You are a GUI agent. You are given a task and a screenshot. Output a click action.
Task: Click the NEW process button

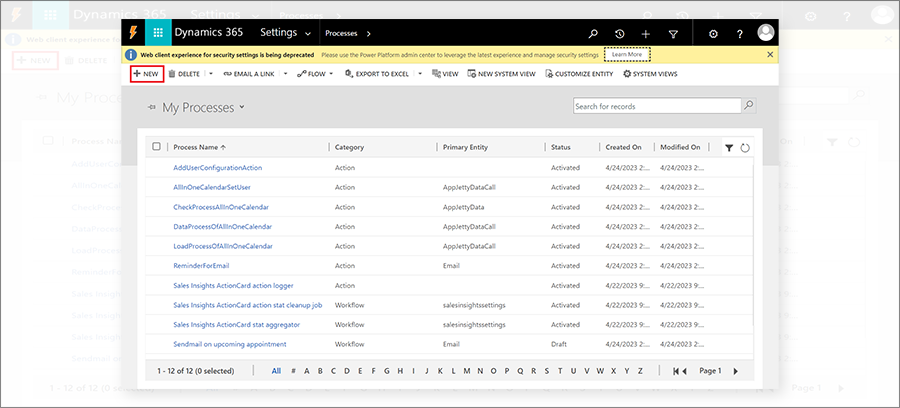click(x=148, y=74)
